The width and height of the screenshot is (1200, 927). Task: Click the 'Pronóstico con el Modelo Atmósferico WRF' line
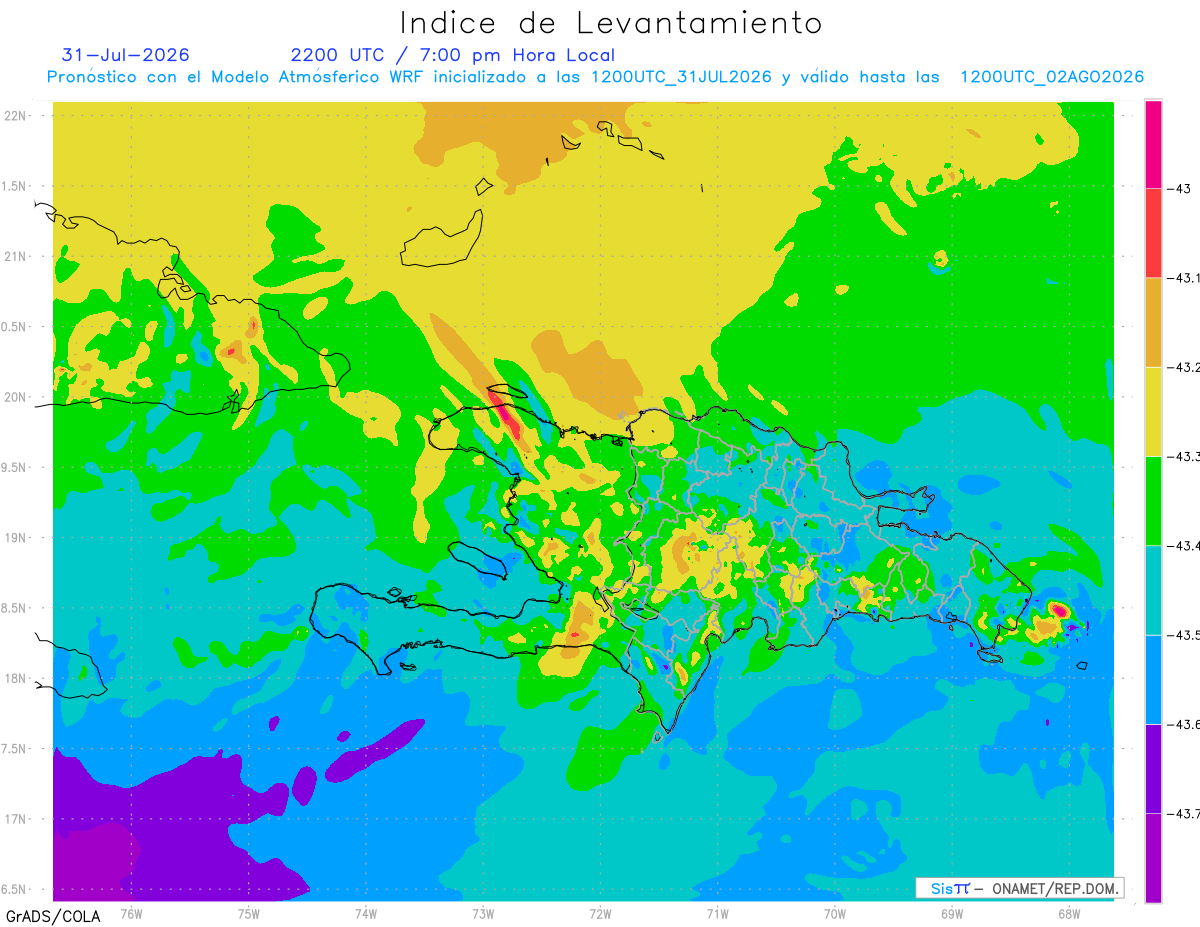point(595,77)
